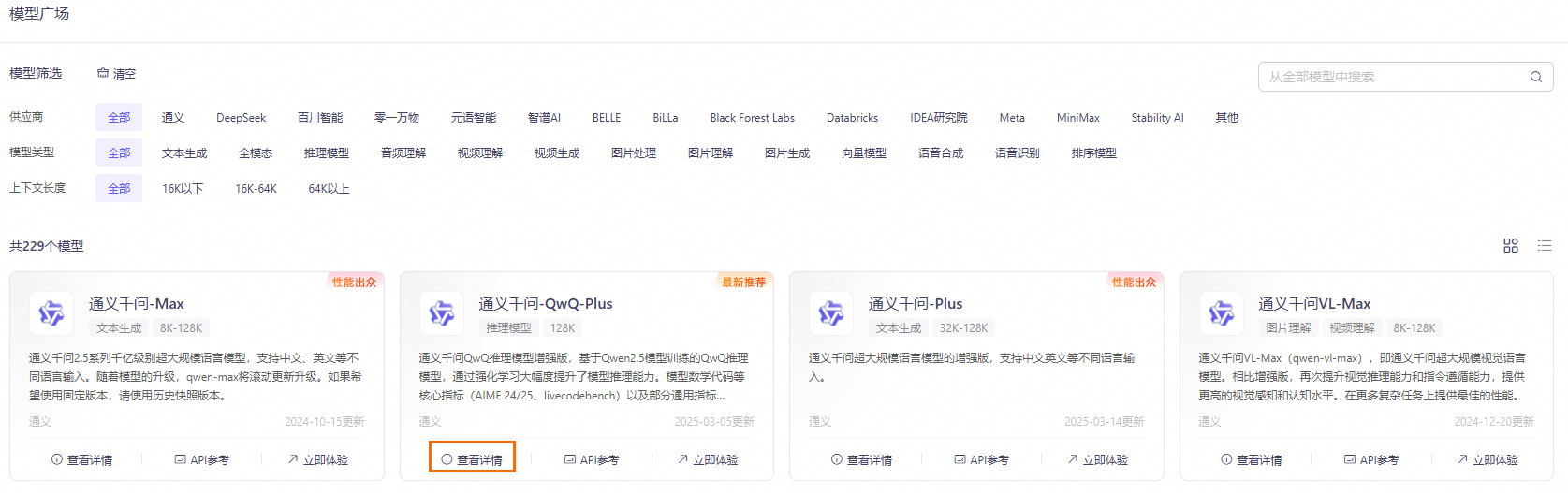Filter model type by 推理模型
Screen dimensions: 1568x493
[x=327, y=153]
